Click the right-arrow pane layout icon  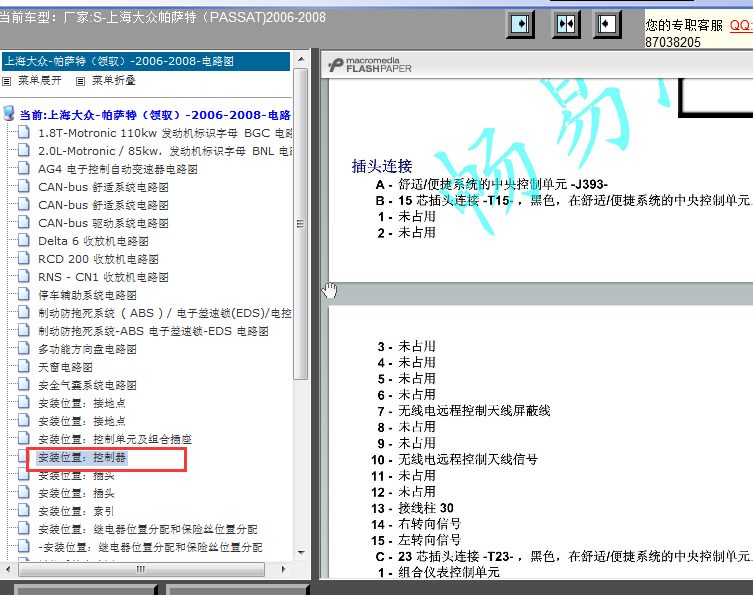pos(521,24)
